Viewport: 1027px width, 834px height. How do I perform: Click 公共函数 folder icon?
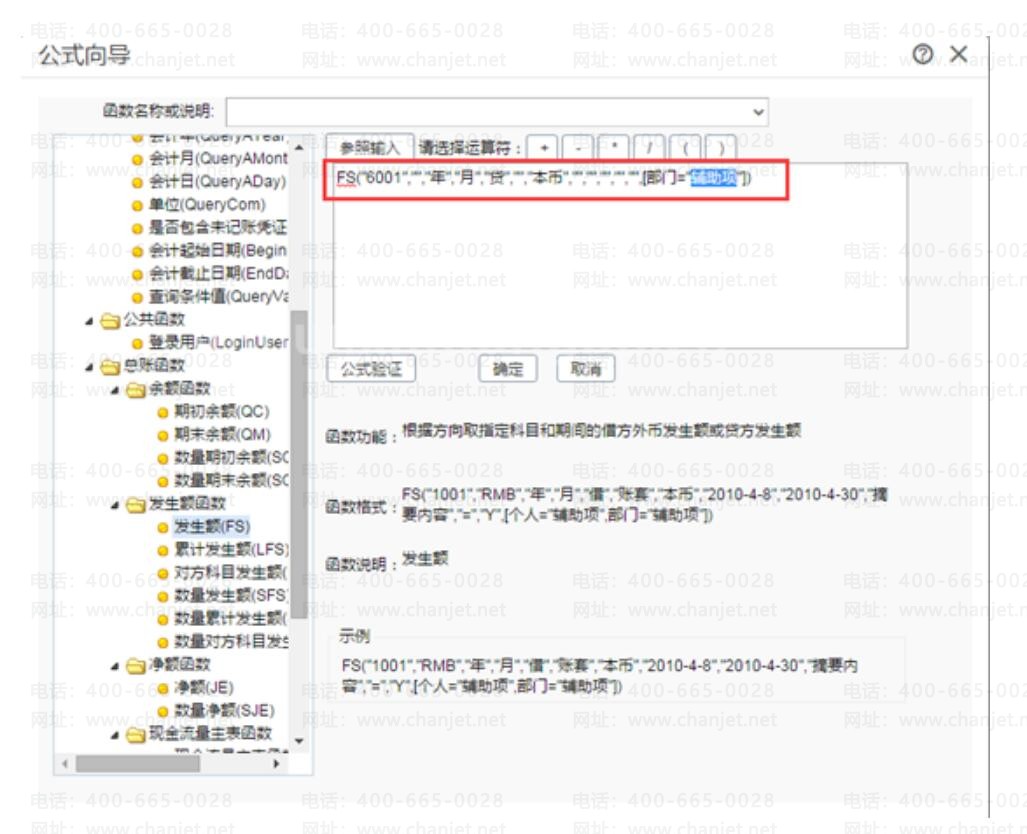110,320
